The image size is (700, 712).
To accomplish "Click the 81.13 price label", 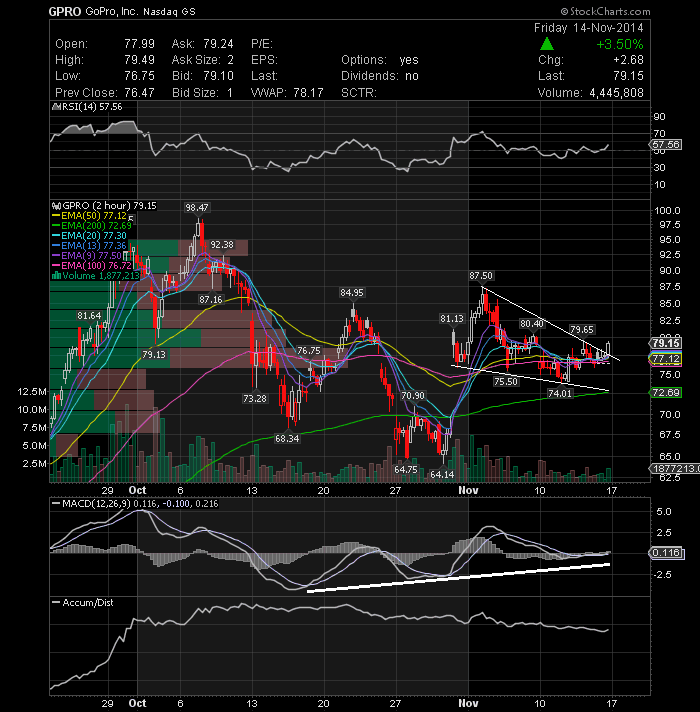I will point(452,319).
